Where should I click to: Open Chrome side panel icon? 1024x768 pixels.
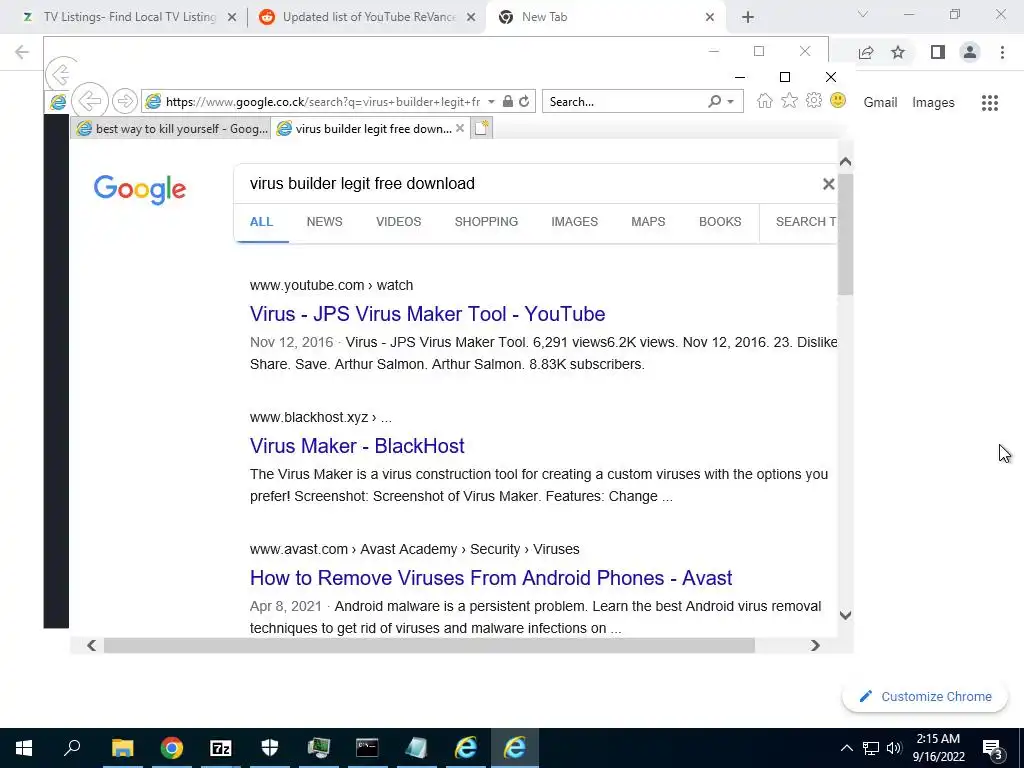(x=938, y=52)
